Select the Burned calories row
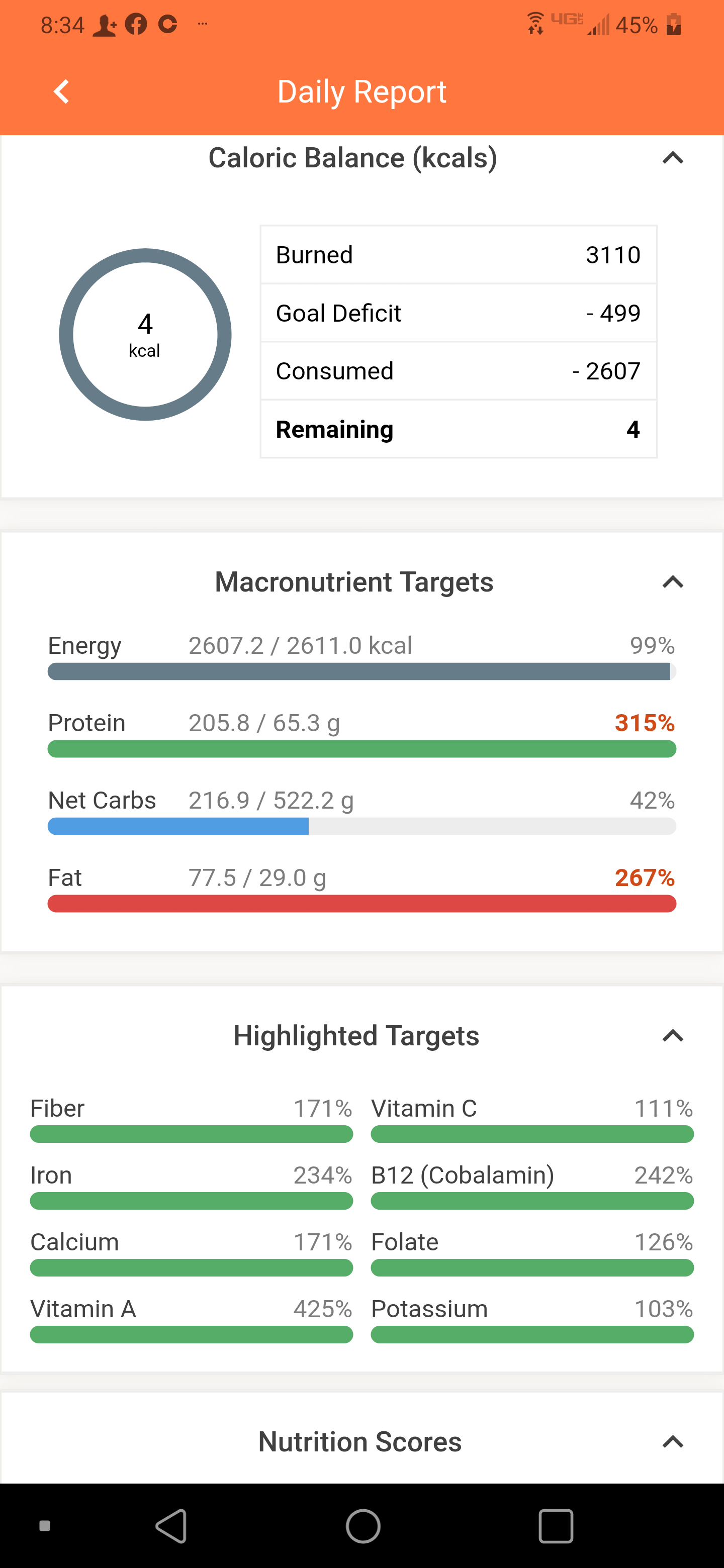Image resolution: width=724 pixels, height=1568 pixels. (x=458, y=255)
